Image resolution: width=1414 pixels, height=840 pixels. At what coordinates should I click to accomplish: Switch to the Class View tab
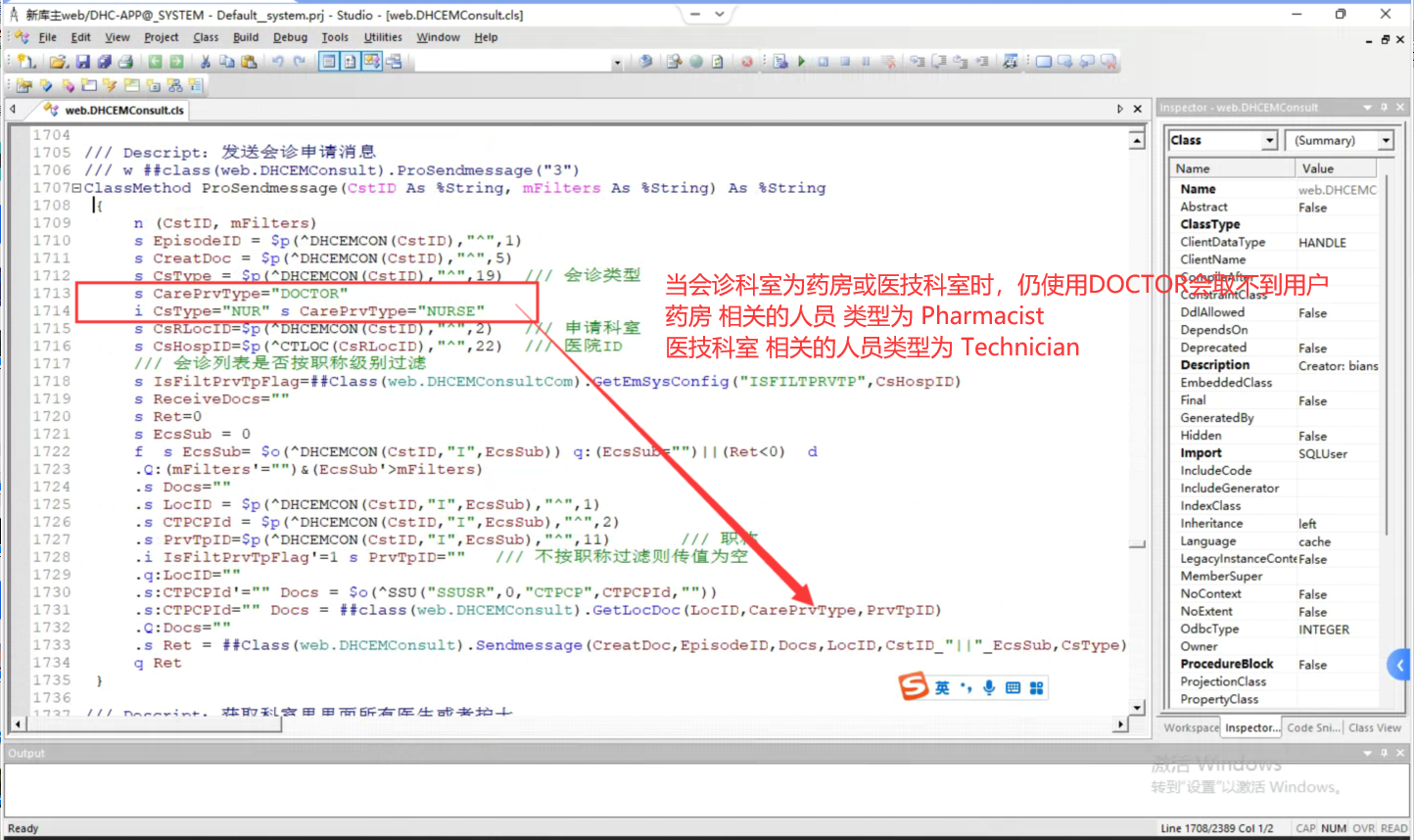coord(1374,727)
